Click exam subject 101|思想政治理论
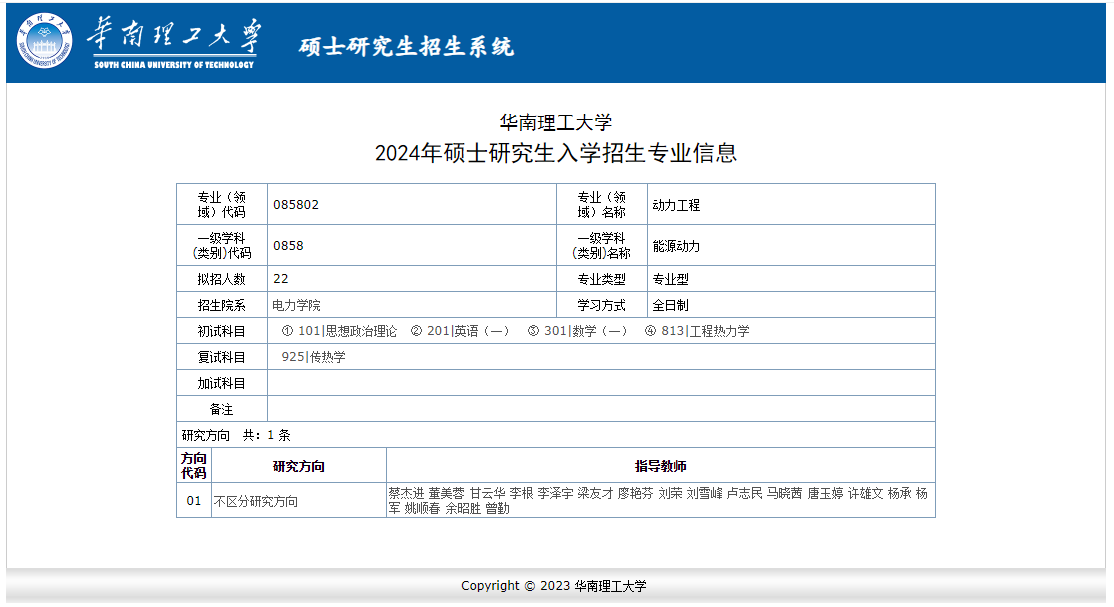 pos(347,331)
